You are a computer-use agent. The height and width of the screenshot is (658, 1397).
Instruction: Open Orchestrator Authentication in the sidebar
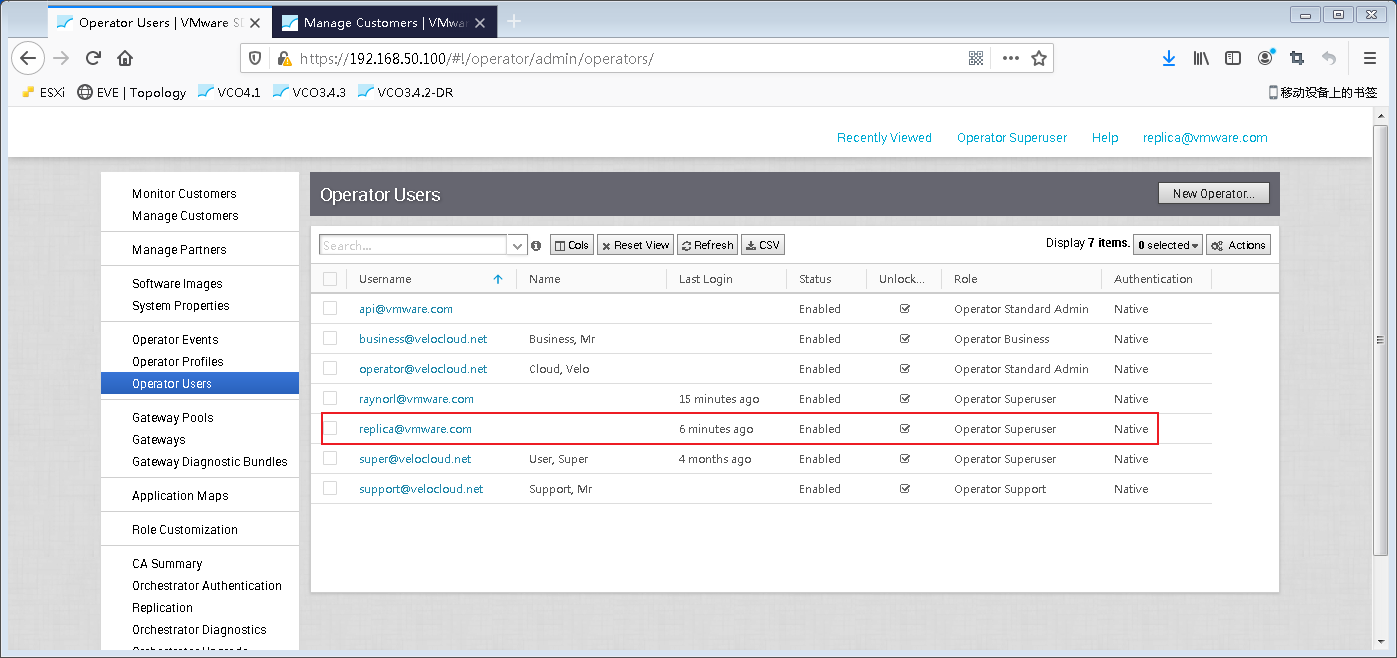[x=207, y=585]
